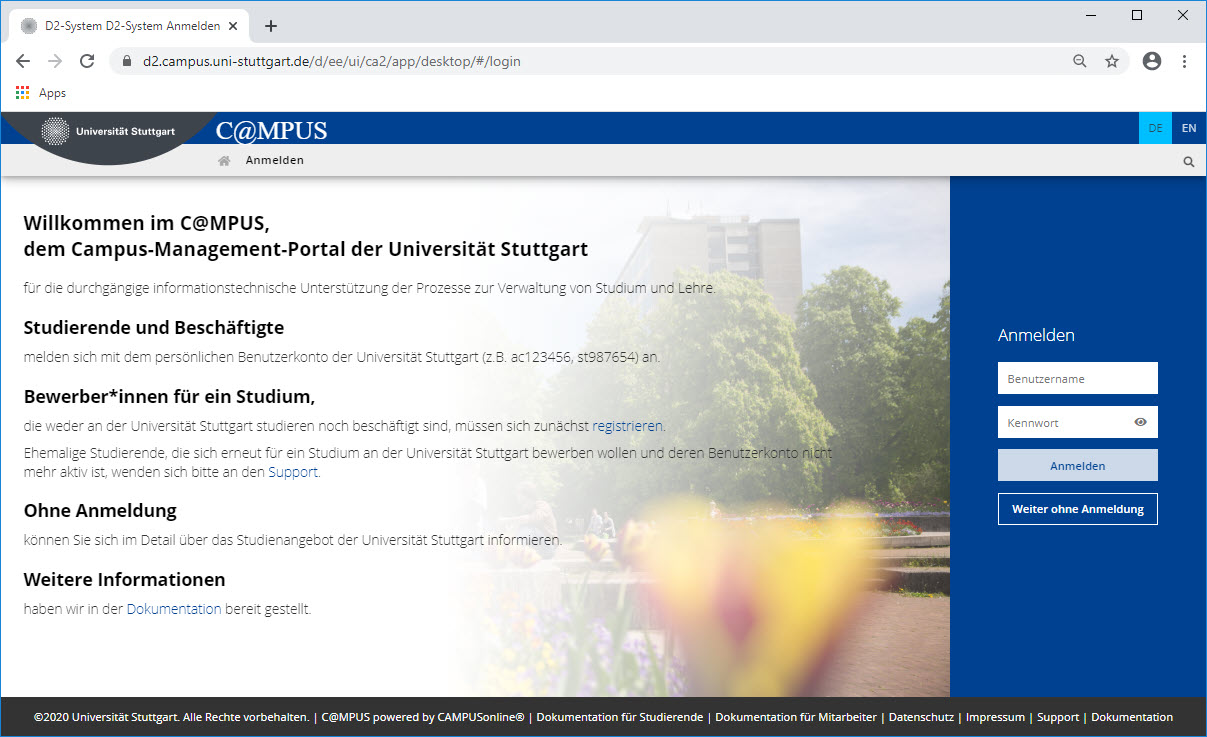
Task: Click the Studierende und Beschäftigte heading
Action: point(154,327)
